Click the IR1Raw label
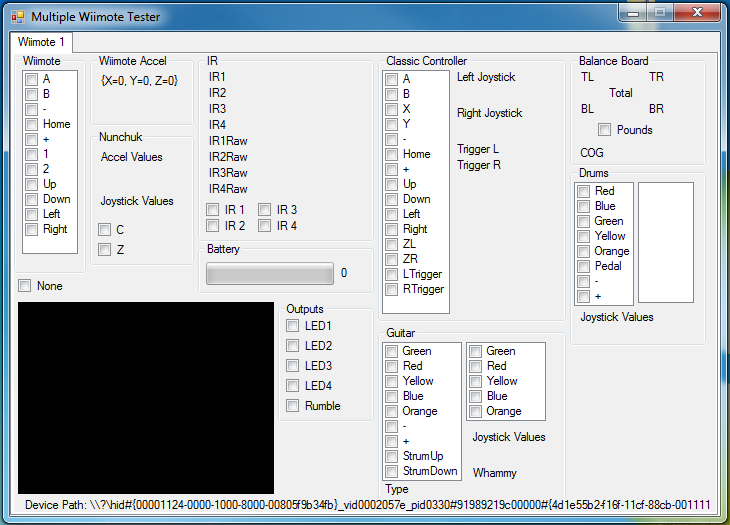This screenshot has width=730, height=525. [228, 141]
